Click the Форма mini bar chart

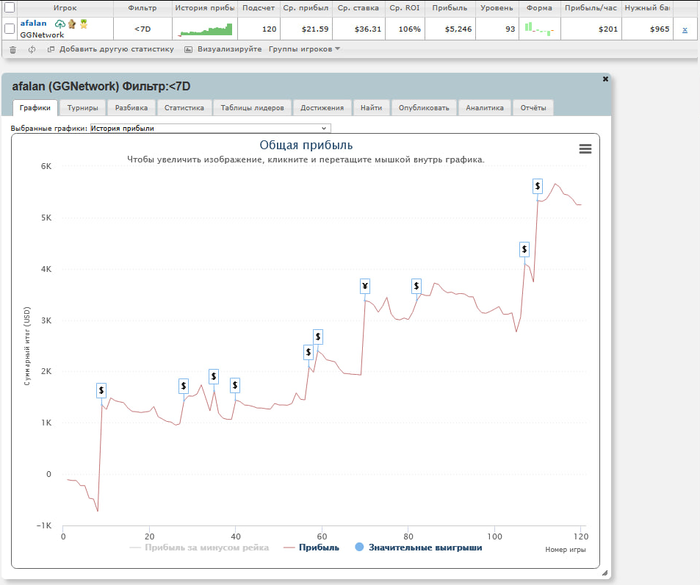point(539,29)
